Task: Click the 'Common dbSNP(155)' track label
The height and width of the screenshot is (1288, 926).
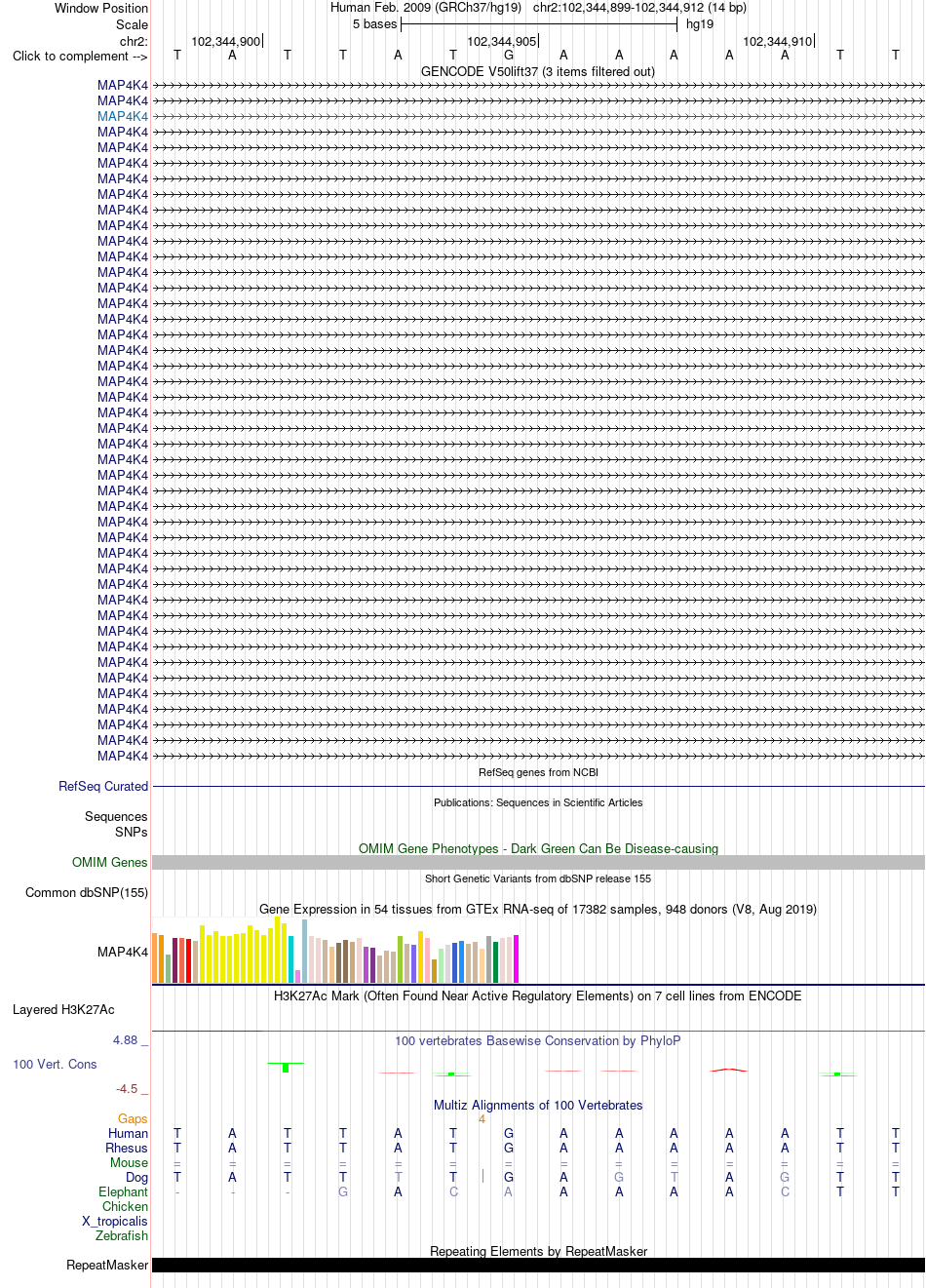Action: pyautogui.click(x=87, y=893)
